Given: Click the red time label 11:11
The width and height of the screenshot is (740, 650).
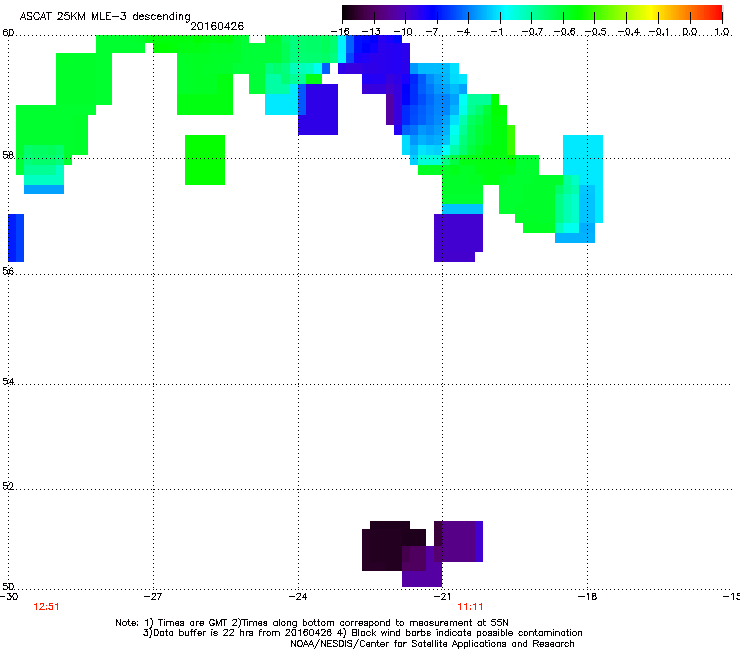Looking at the screenshot, I should pos(470,607).
